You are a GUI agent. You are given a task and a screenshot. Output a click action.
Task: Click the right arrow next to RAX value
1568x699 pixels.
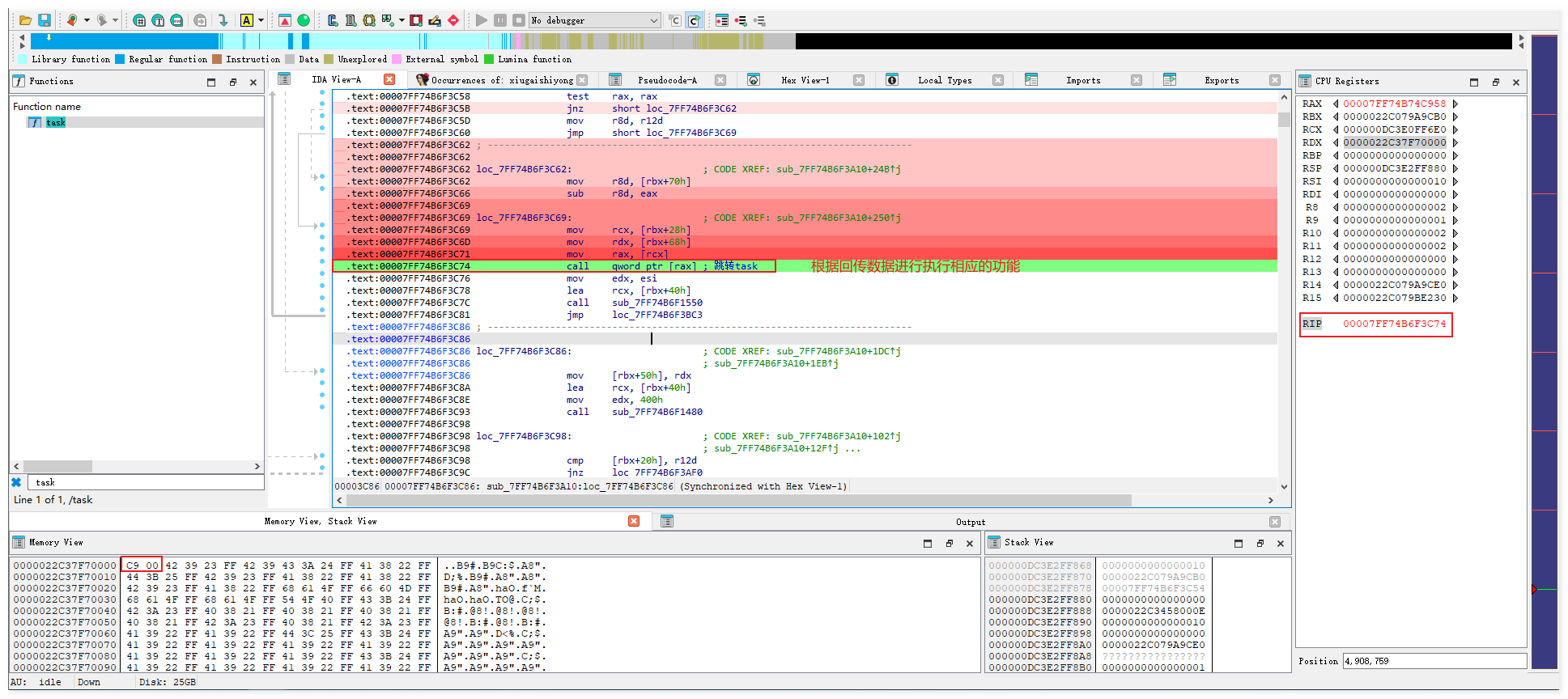tap(1455, 104)
